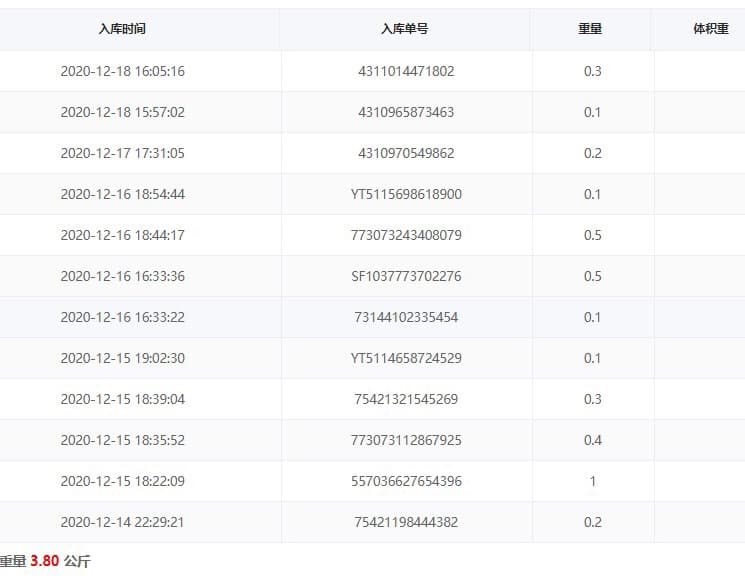Select tracking number 75421198444382
The width and height of the screenshot is (745, 583).
pyautogui.click(x=406, y=522)
